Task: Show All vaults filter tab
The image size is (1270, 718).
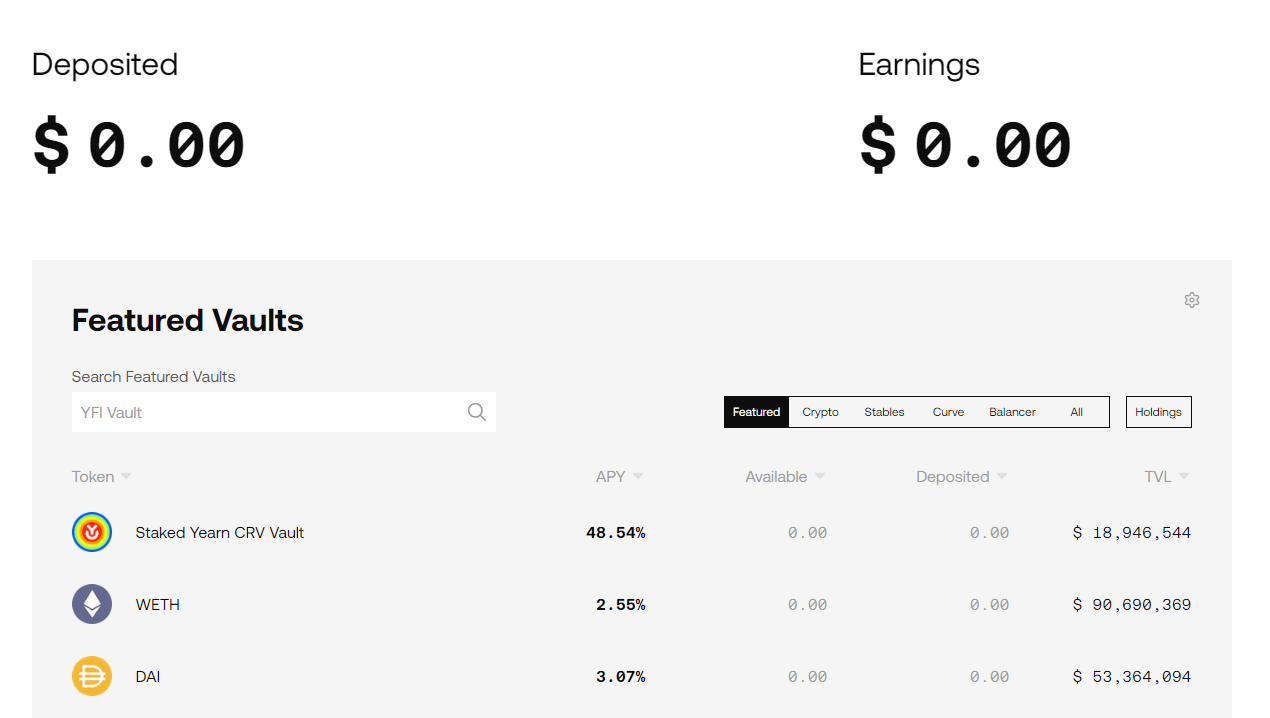Action: tap(1076, 412)
